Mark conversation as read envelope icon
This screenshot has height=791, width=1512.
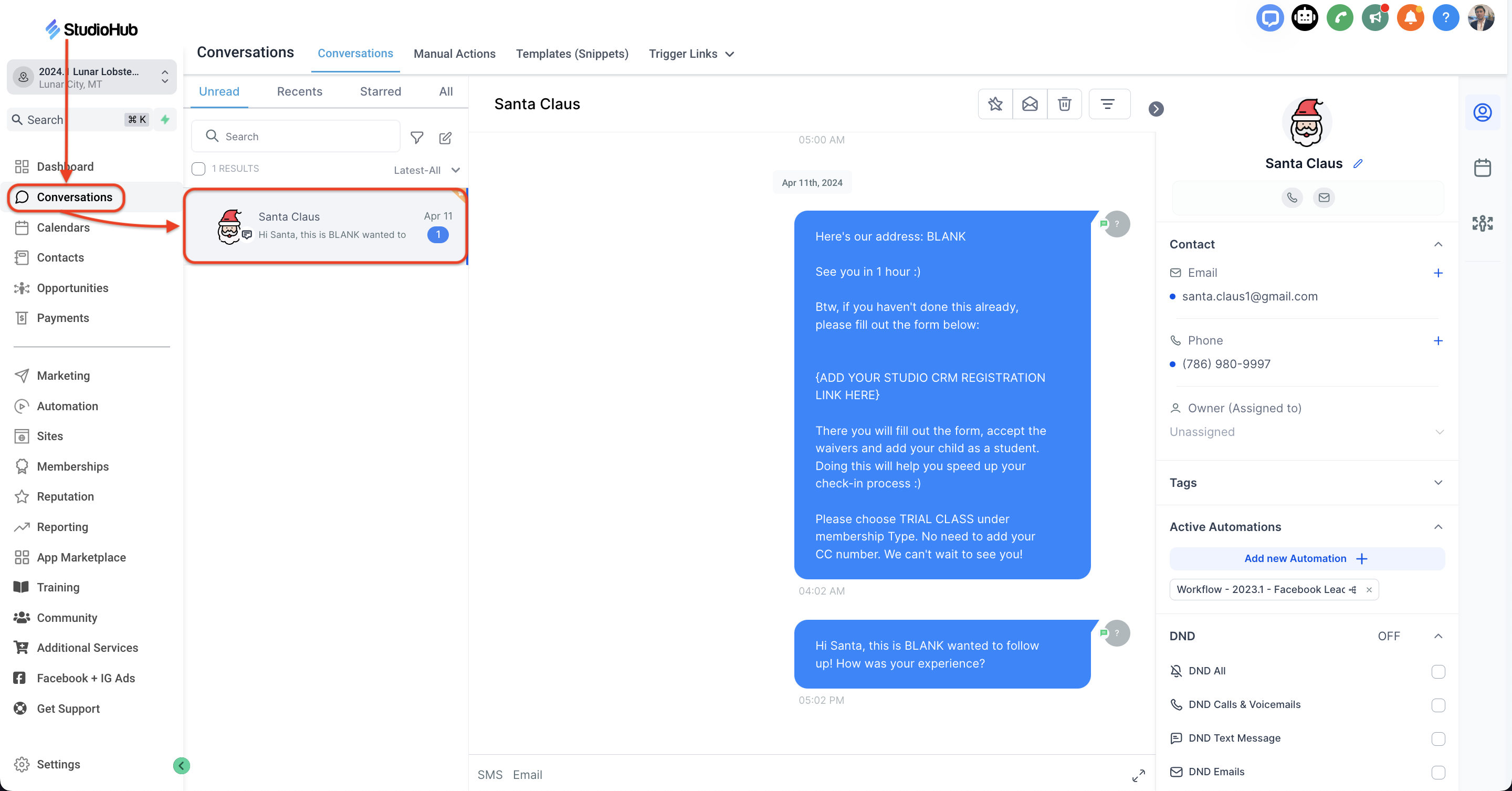coord(1030,104)
